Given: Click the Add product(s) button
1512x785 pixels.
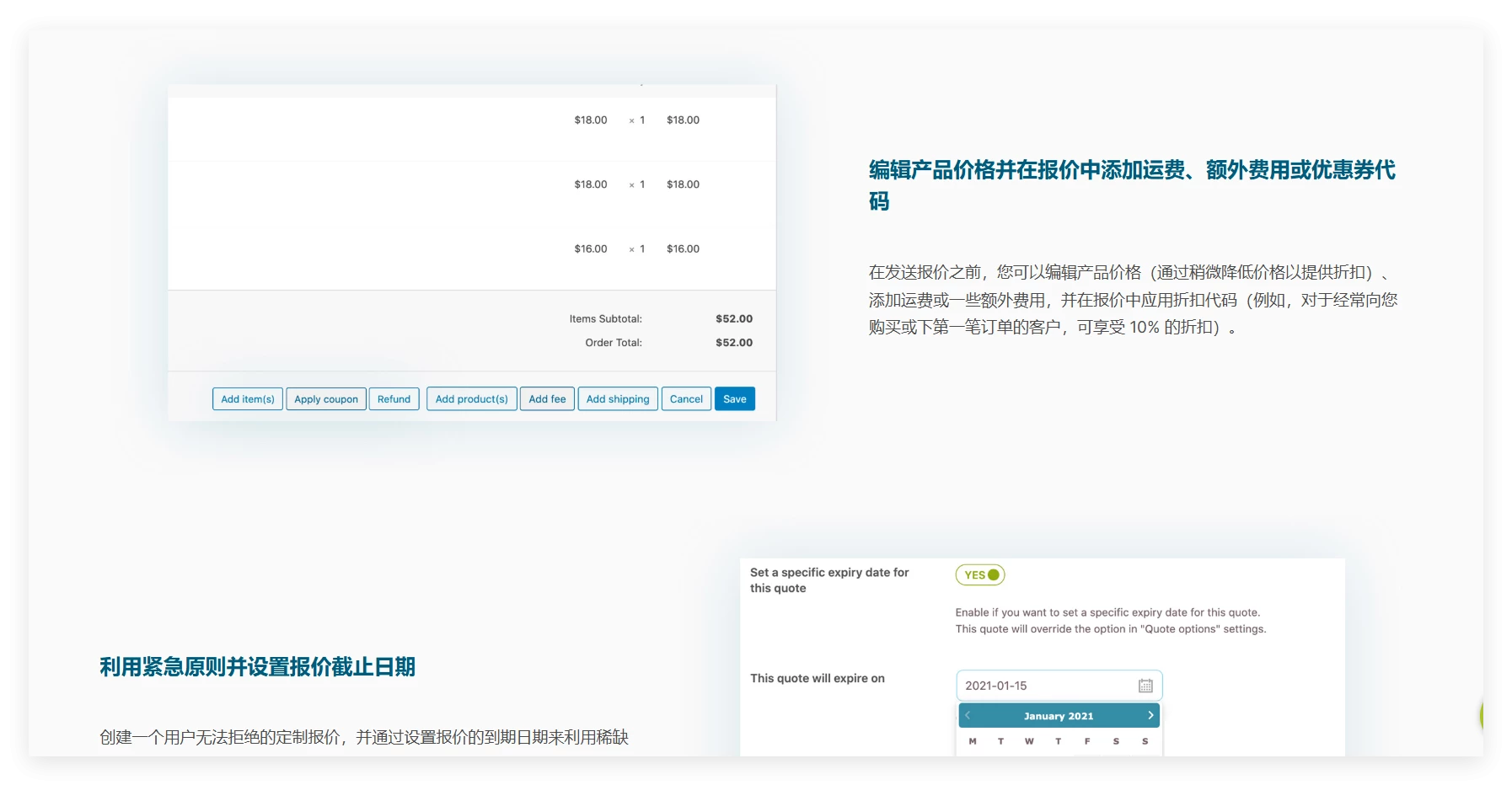Looking at the screenshot, I should pyautogui.click(x=471, y=399).
